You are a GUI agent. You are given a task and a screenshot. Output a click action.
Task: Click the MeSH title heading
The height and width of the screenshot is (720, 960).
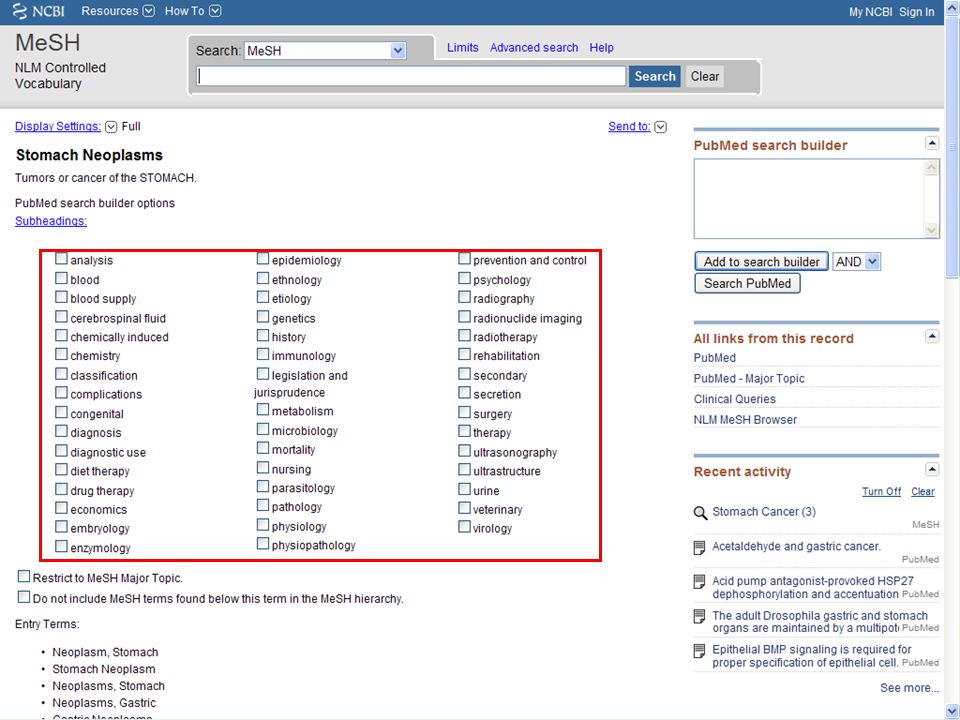48,43
